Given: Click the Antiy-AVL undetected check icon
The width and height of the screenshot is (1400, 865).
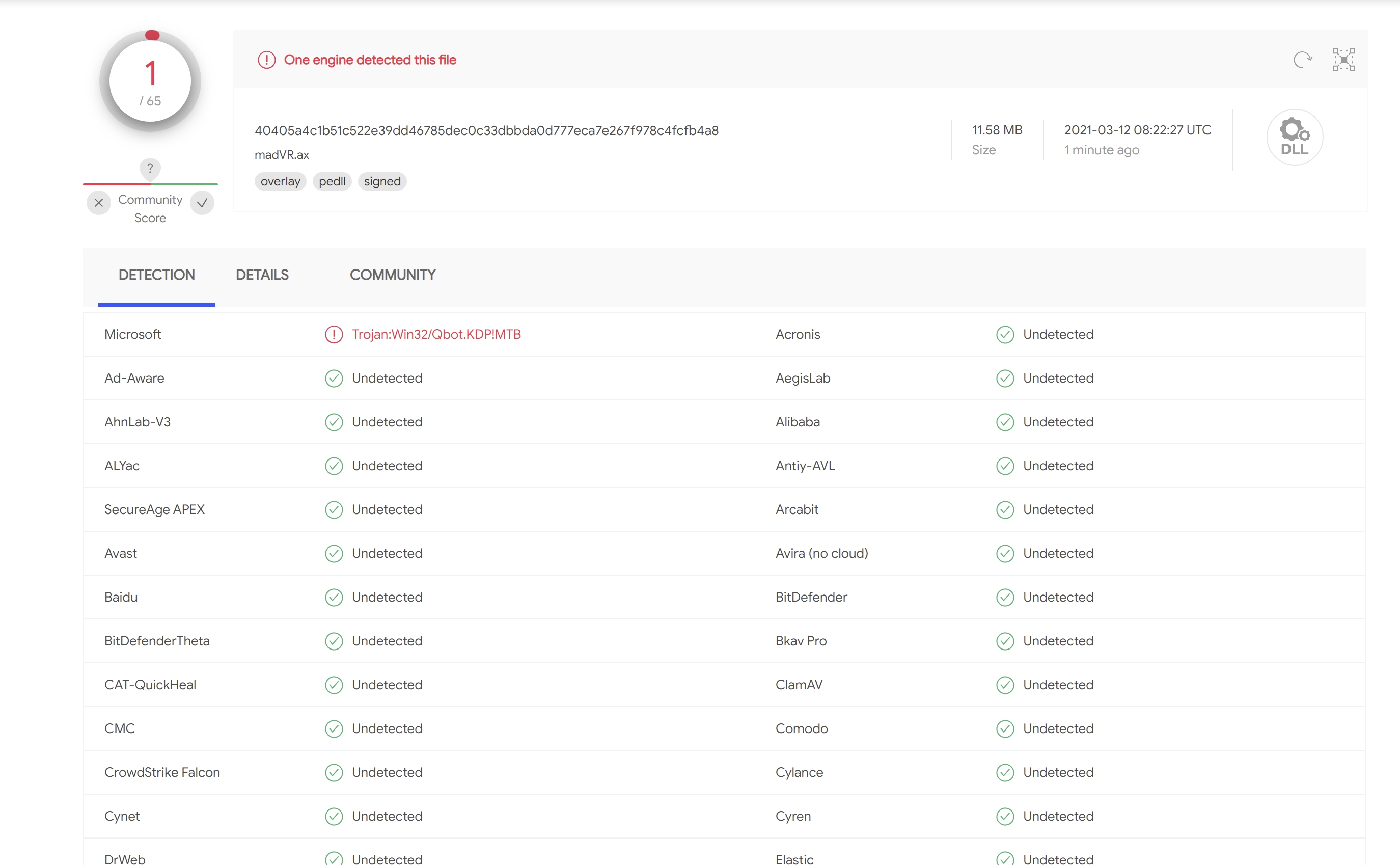Looking at the screenshot, I should click(x=1005, y=466).
